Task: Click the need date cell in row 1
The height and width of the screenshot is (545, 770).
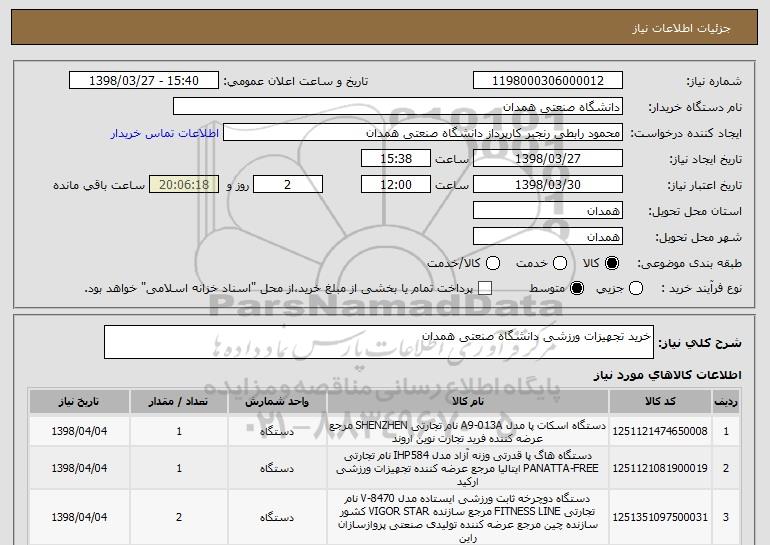Action: [79, 431]
